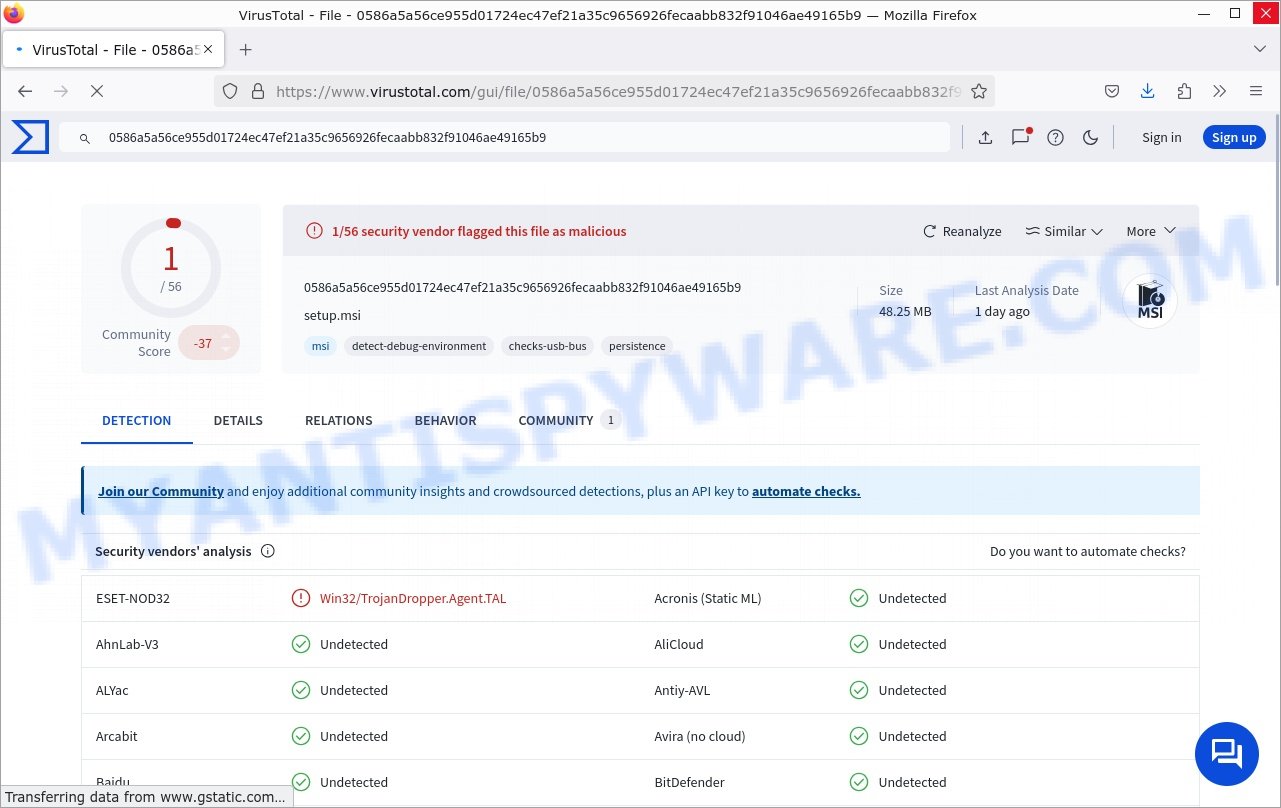Open the notifications chat icon
The image size is (1281, 808).
coord(1020,138)
